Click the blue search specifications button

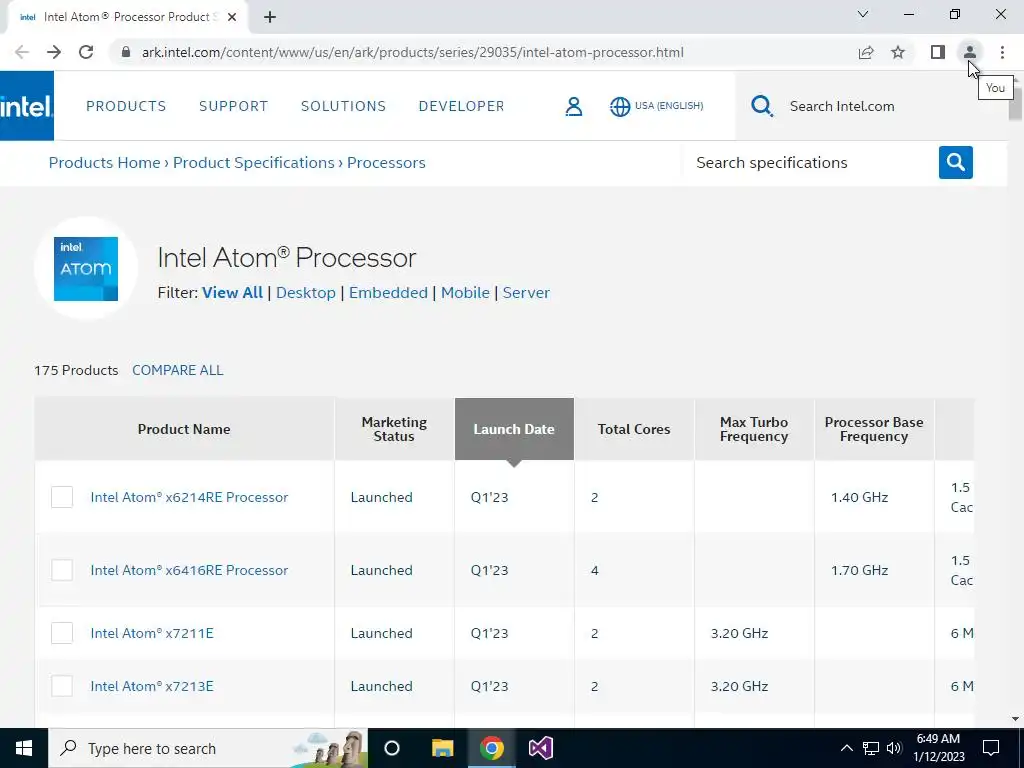[955, 163]
